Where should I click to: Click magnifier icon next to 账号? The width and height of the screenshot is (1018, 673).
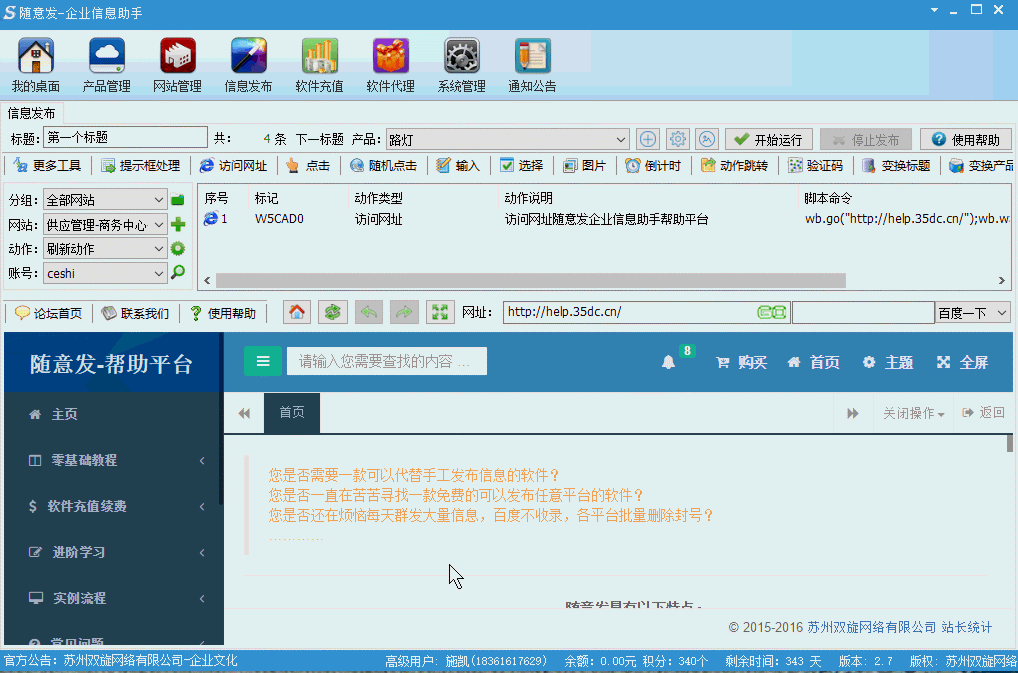177,273
